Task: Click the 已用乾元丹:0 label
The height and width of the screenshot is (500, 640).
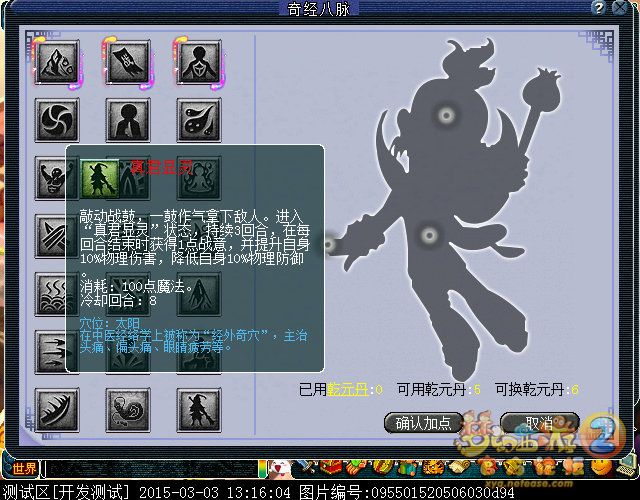Action: click(x=341, y=389)
